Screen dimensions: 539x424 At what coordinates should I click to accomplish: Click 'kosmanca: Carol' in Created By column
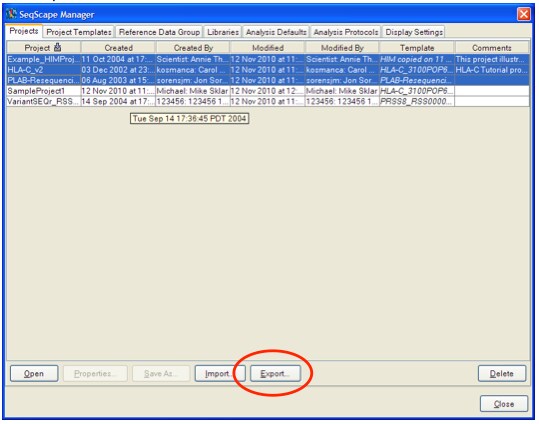pos(192,70)
